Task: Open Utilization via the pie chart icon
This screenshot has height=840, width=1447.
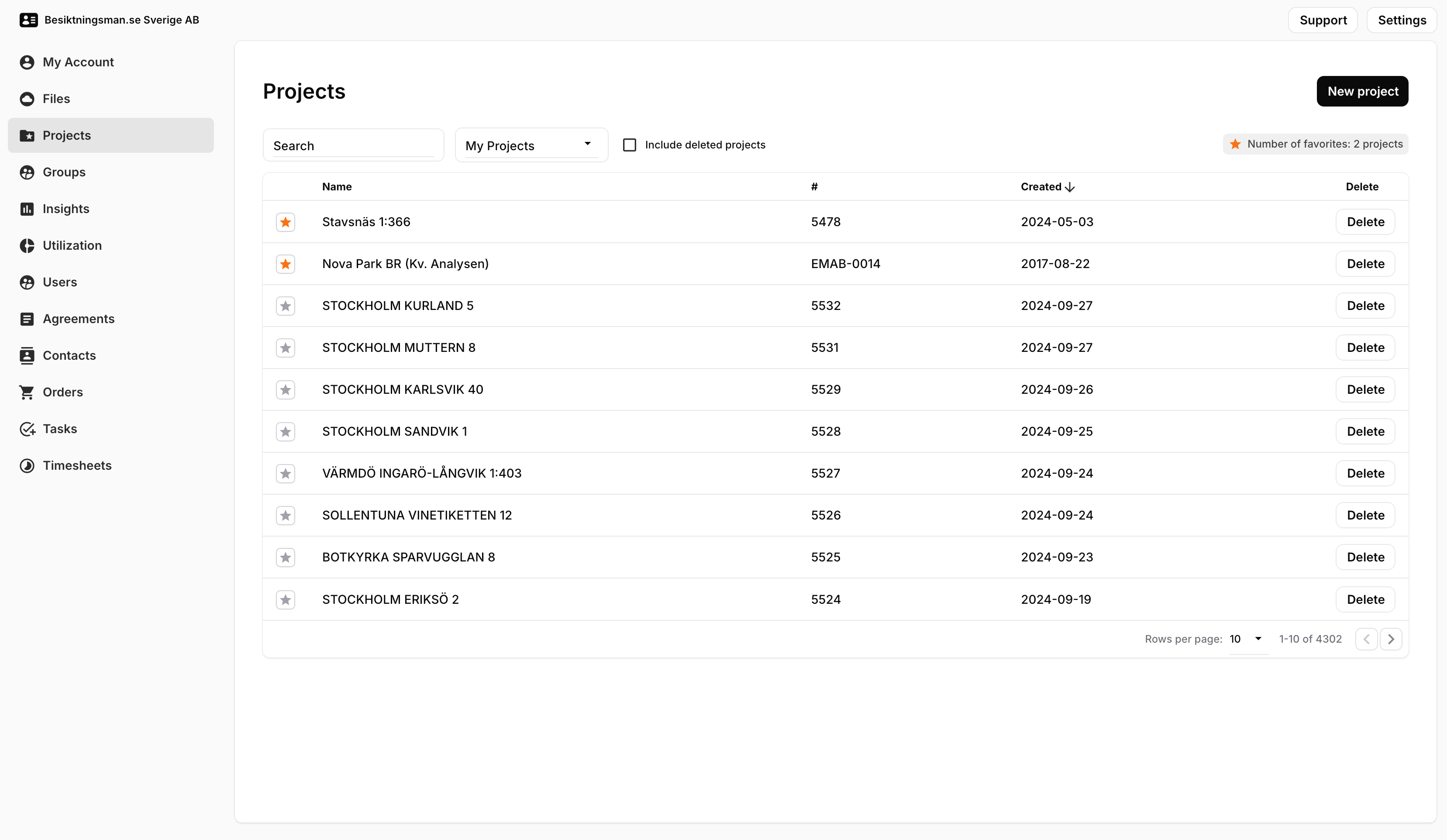Action: click(x=27, y=246)
